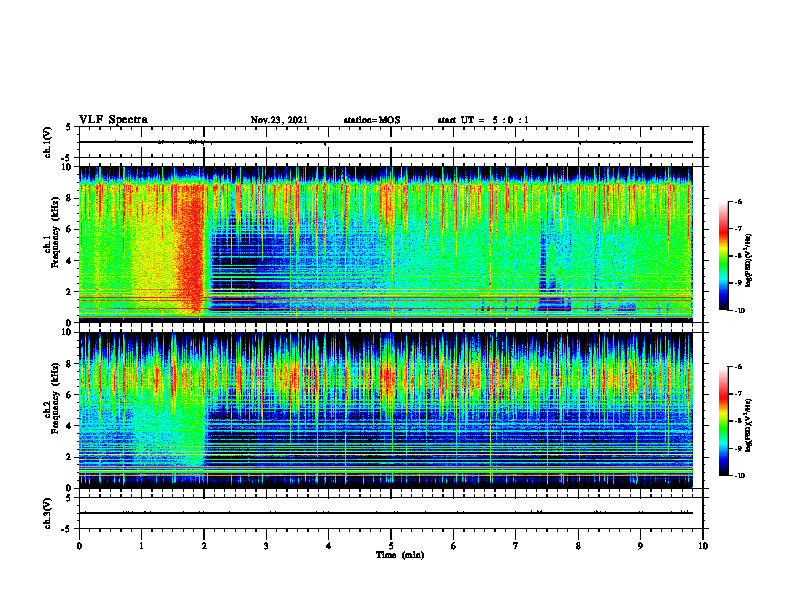Click time axis tick label "4"
Viewport: 792px width, 612px height.
[328, 546]
